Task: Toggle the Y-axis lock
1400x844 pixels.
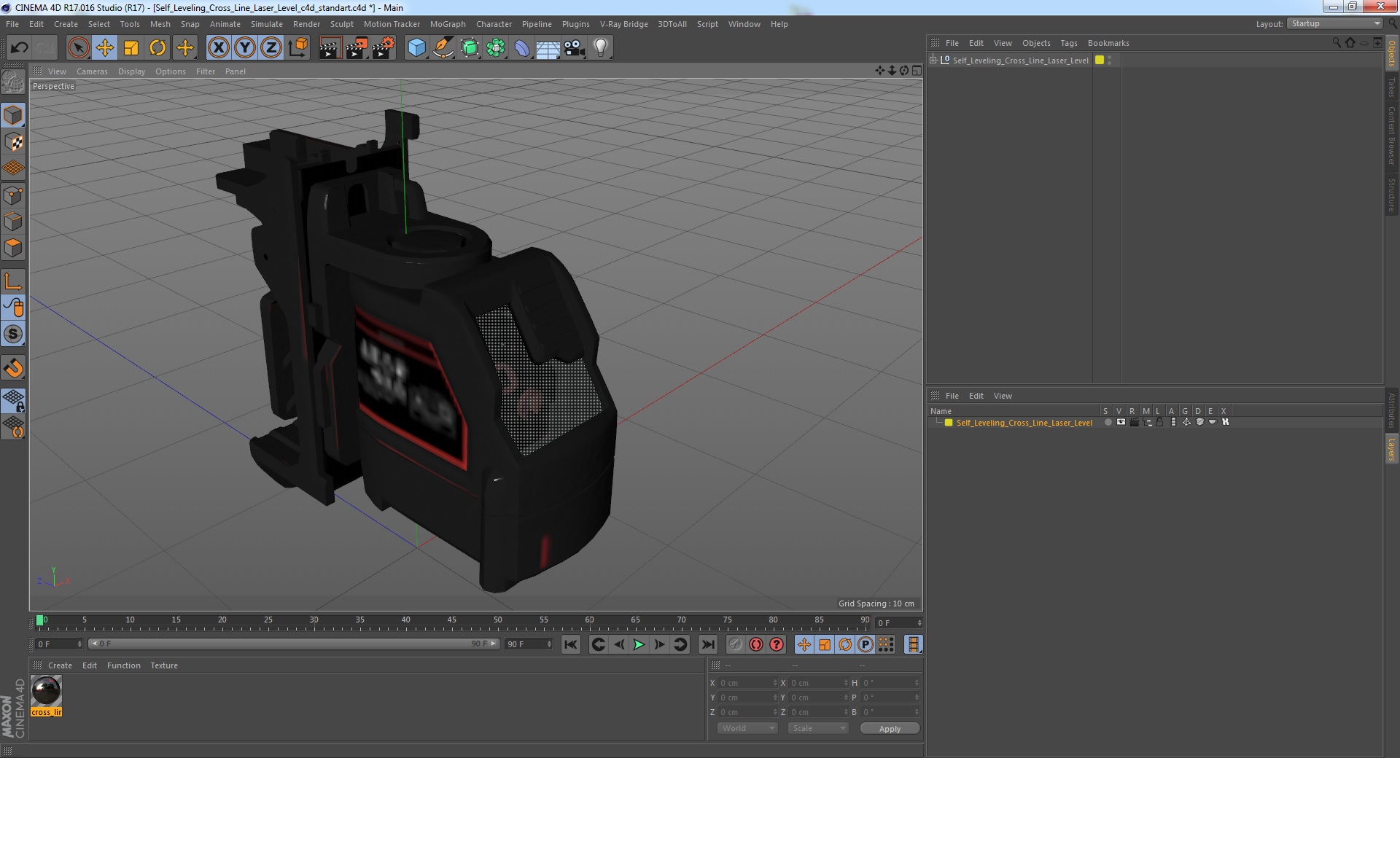Action: (245, 48)
